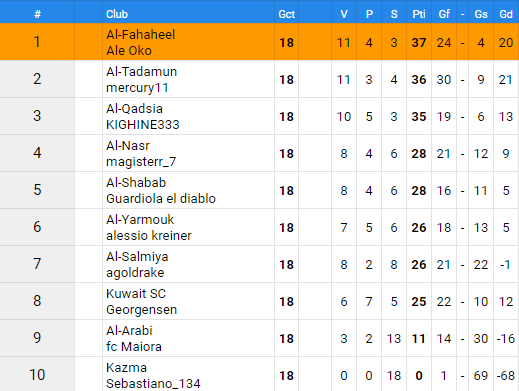This screenshot has width=519, height=391.
Task: Click the Gd goal difference header
Action: 506,14
